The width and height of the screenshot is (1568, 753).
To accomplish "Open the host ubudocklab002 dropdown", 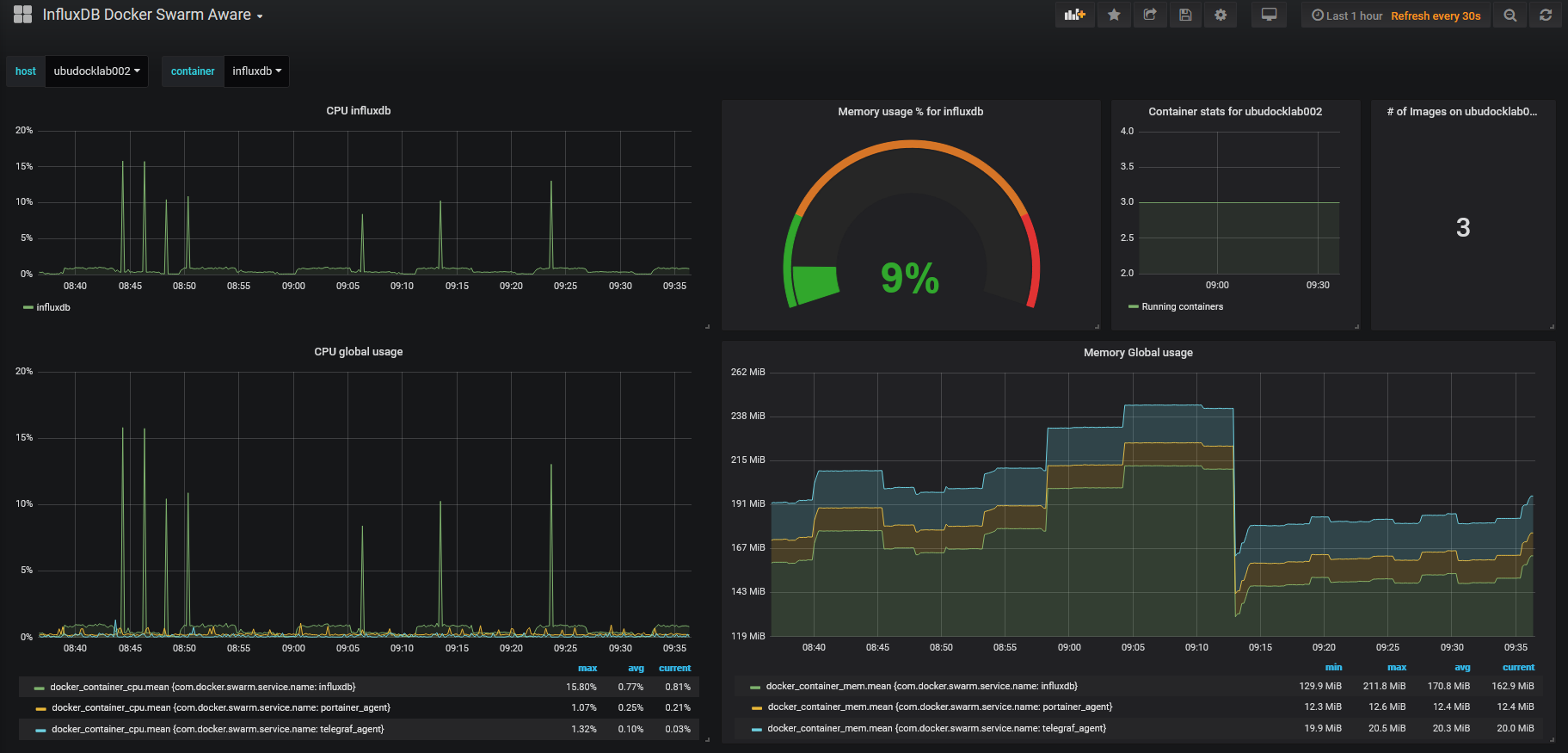I will click(96, 71).
